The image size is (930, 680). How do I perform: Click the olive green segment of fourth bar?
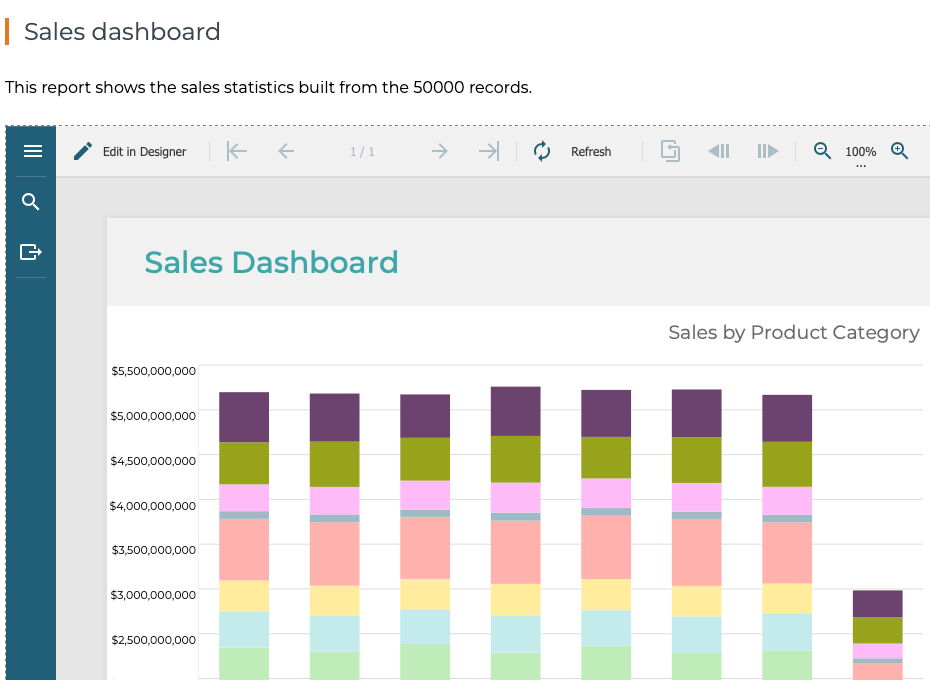(515, 459)
